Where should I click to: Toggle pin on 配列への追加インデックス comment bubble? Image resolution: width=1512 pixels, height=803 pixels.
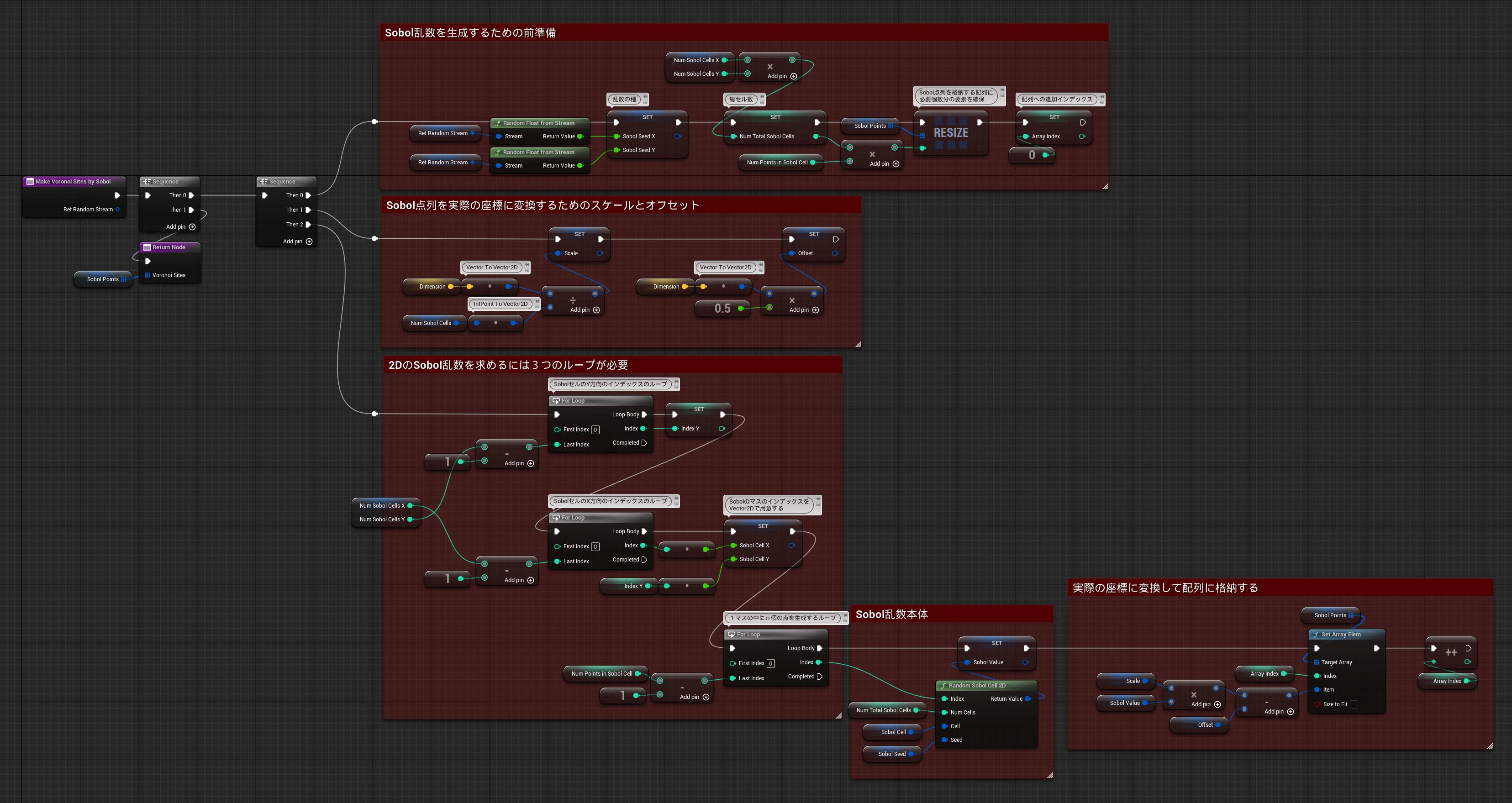(x=1102, y=96)
